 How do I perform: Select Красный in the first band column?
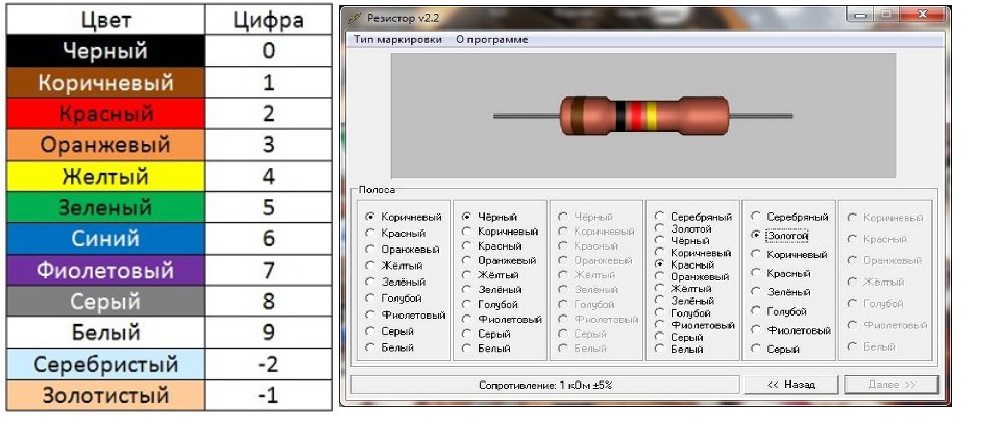click(370, 233)
